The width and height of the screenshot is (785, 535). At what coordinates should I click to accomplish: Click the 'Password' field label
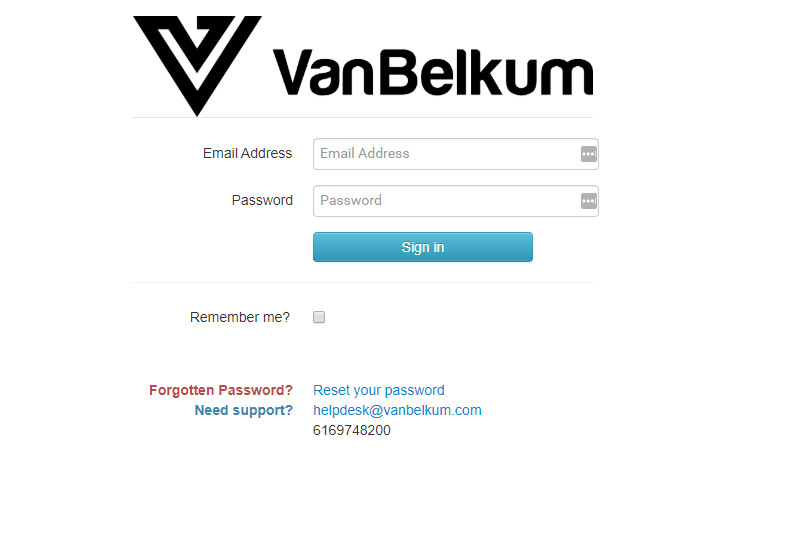click(262, 200)
